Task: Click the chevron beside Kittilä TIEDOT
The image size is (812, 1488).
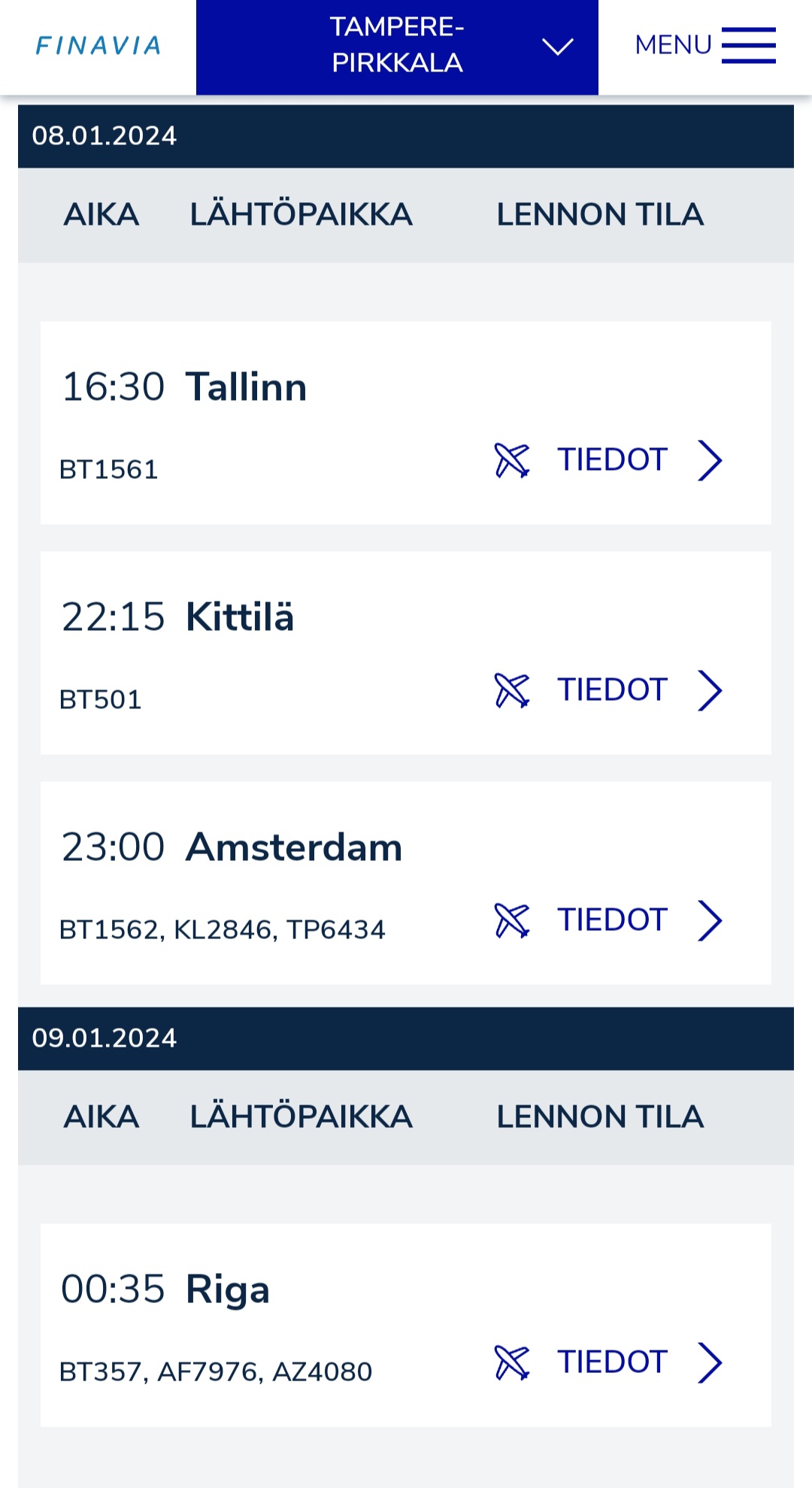Action: click(710, 690)
